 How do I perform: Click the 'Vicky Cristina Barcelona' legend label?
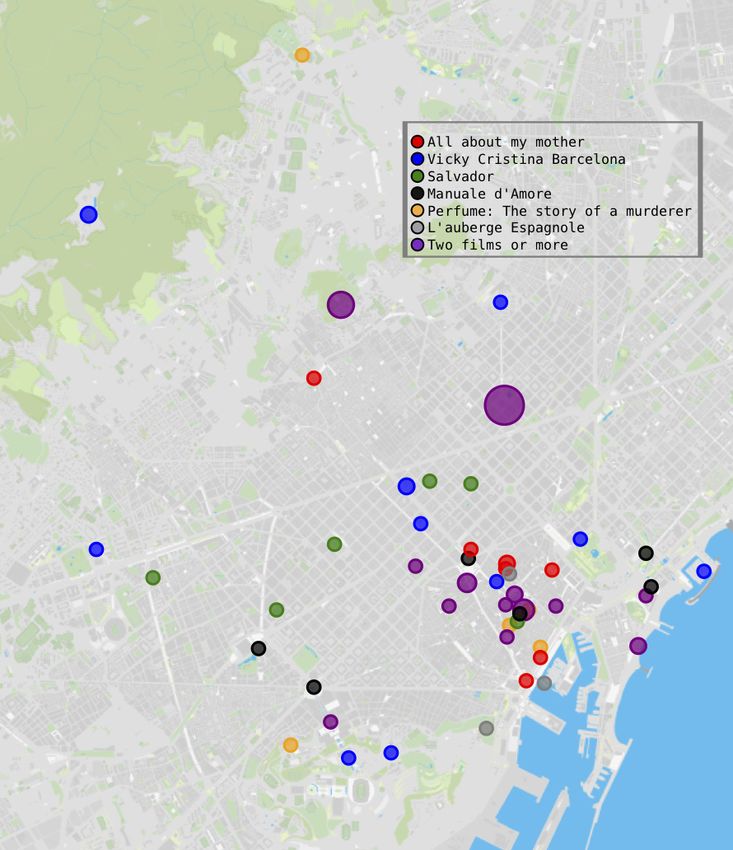coord(526,159)
